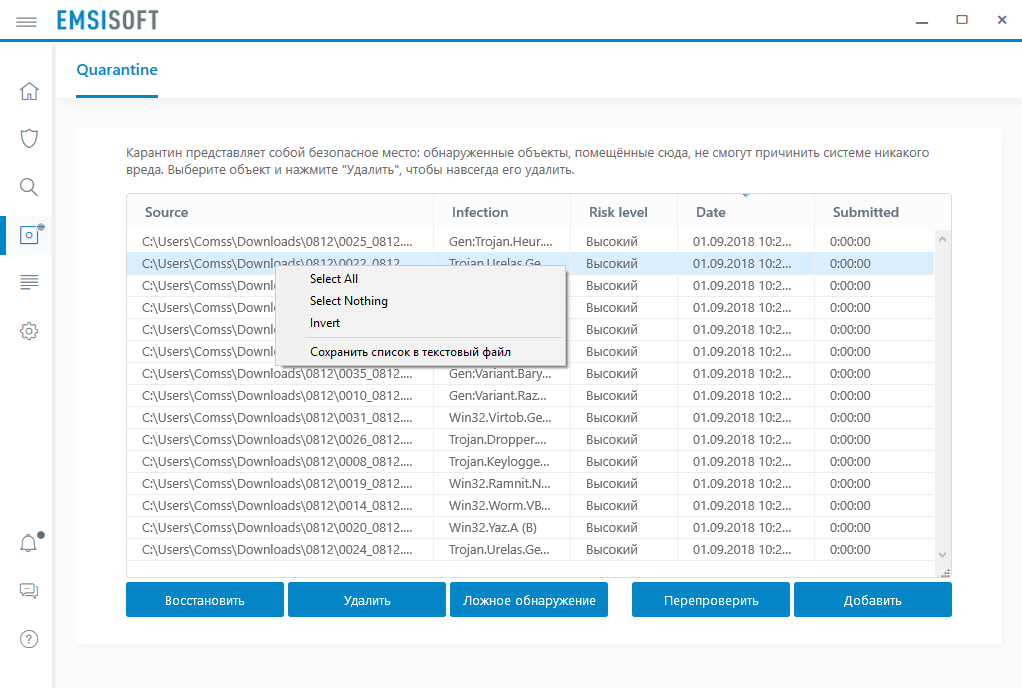
Task: Click the table resize grip corner
Action: (946, 573)
